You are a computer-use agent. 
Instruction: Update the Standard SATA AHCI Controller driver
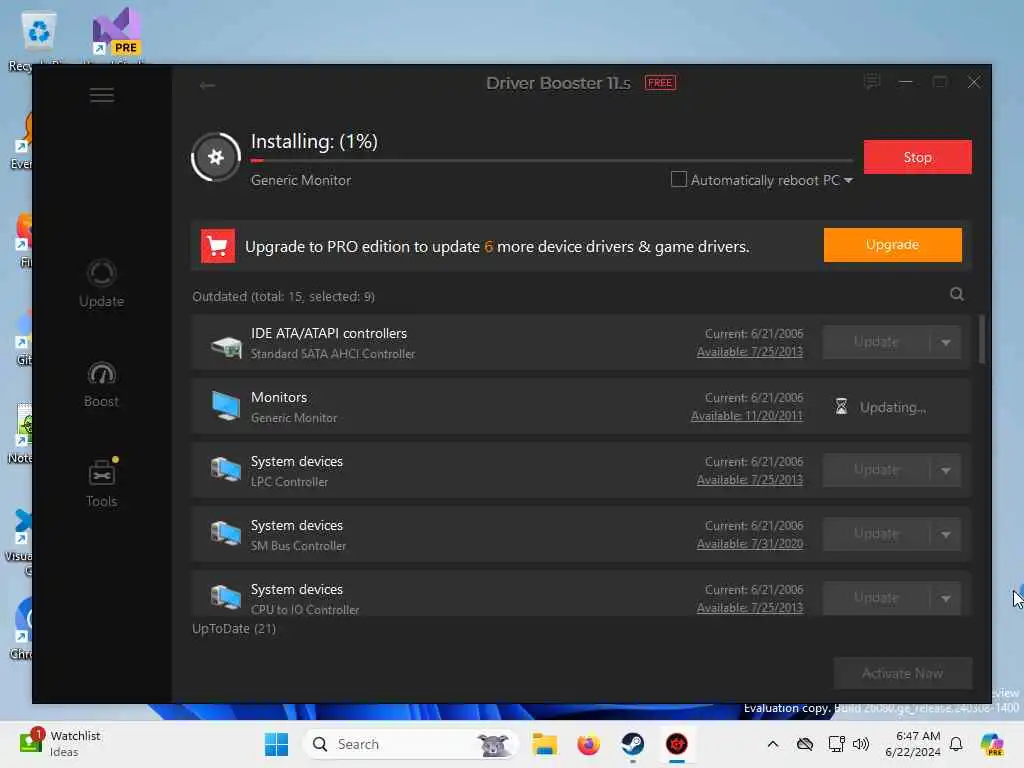pyautogui.click(x=876, y=342)
